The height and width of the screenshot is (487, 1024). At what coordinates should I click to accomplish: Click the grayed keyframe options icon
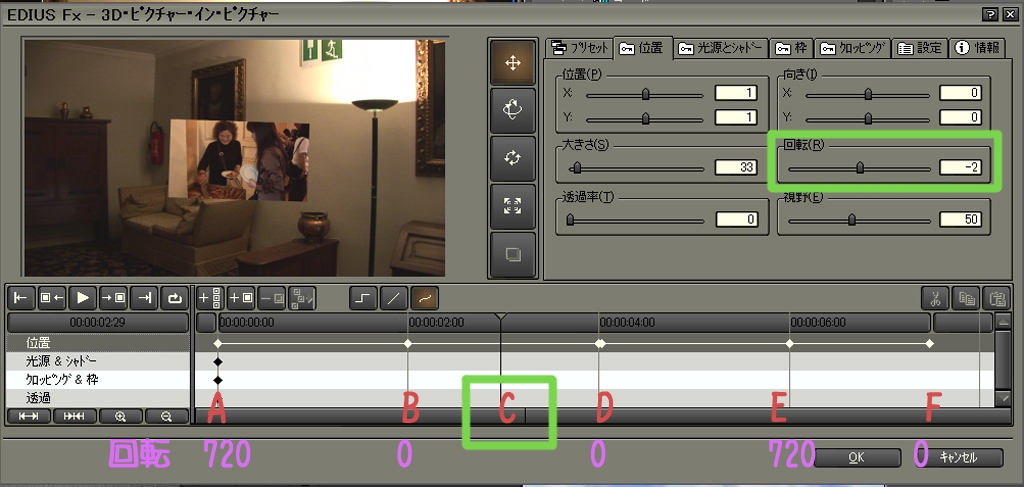[302, 298]
